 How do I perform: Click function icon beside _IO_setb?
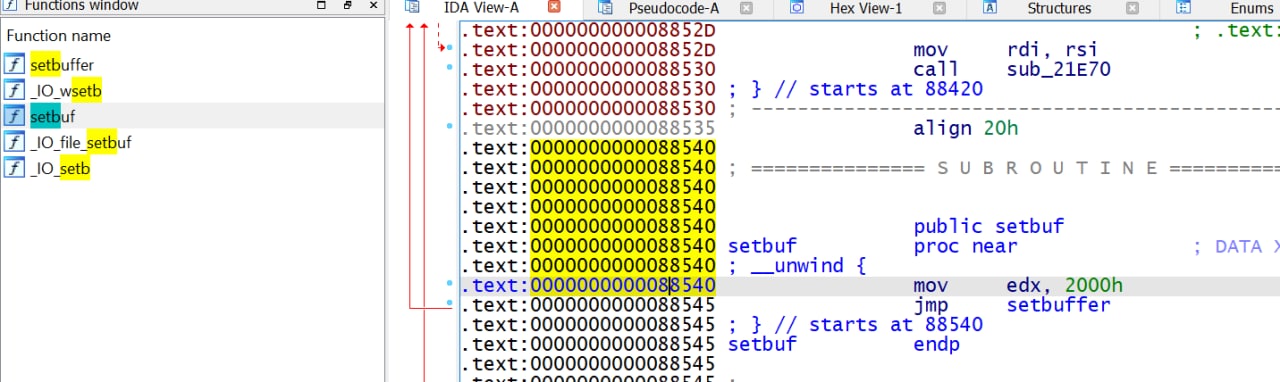click(x=15, y=168)
